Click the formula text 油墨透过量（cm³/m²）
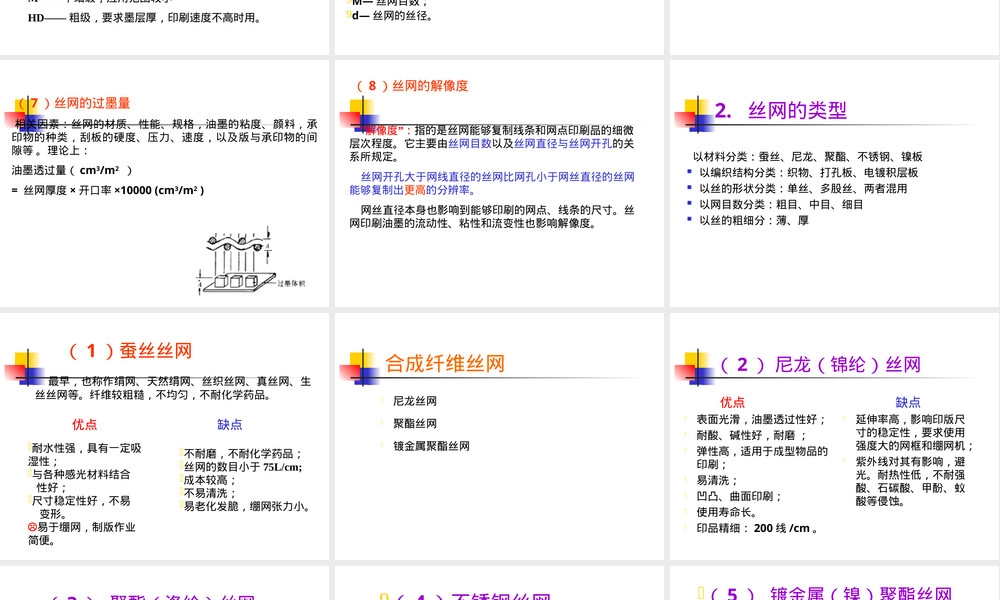1000x600 pixels. (x=72, y=170)
